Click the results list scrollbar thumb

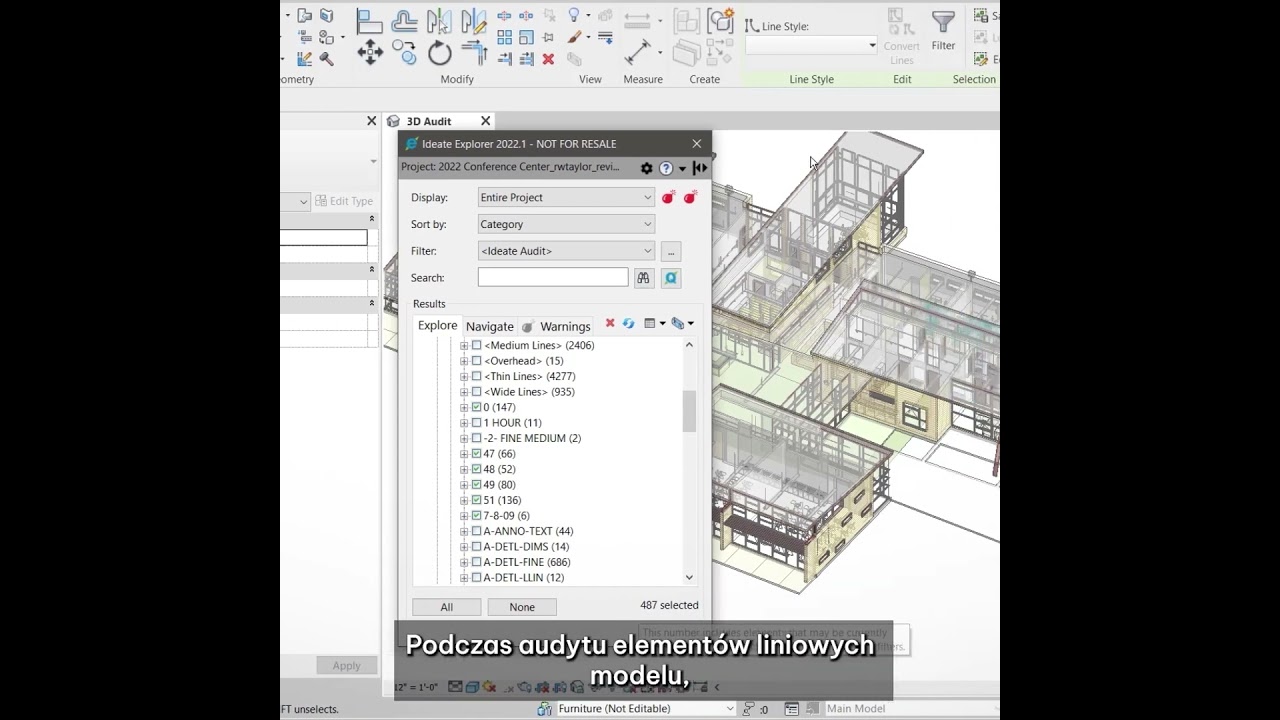(689, 411)
